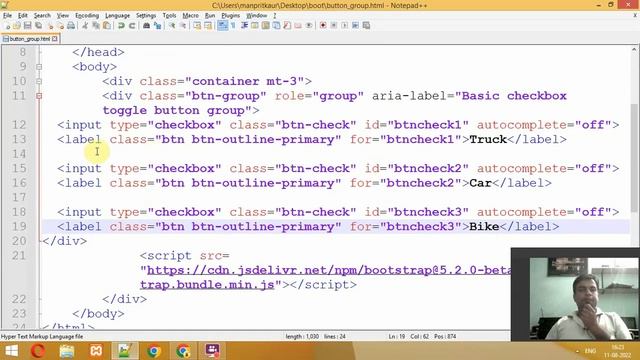The image size is (640, 360).
Task: Open the Tools menu
Action: 169,16
